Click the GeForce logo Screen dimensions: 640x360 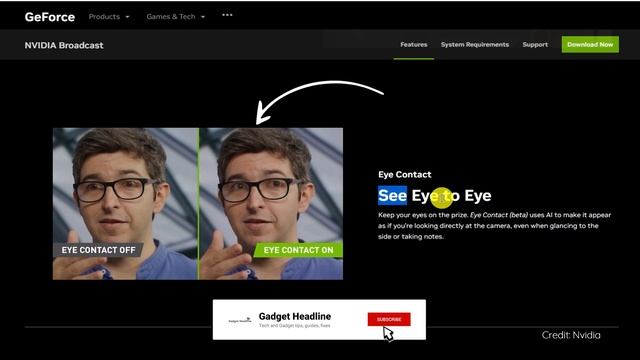tap(50, 17)
